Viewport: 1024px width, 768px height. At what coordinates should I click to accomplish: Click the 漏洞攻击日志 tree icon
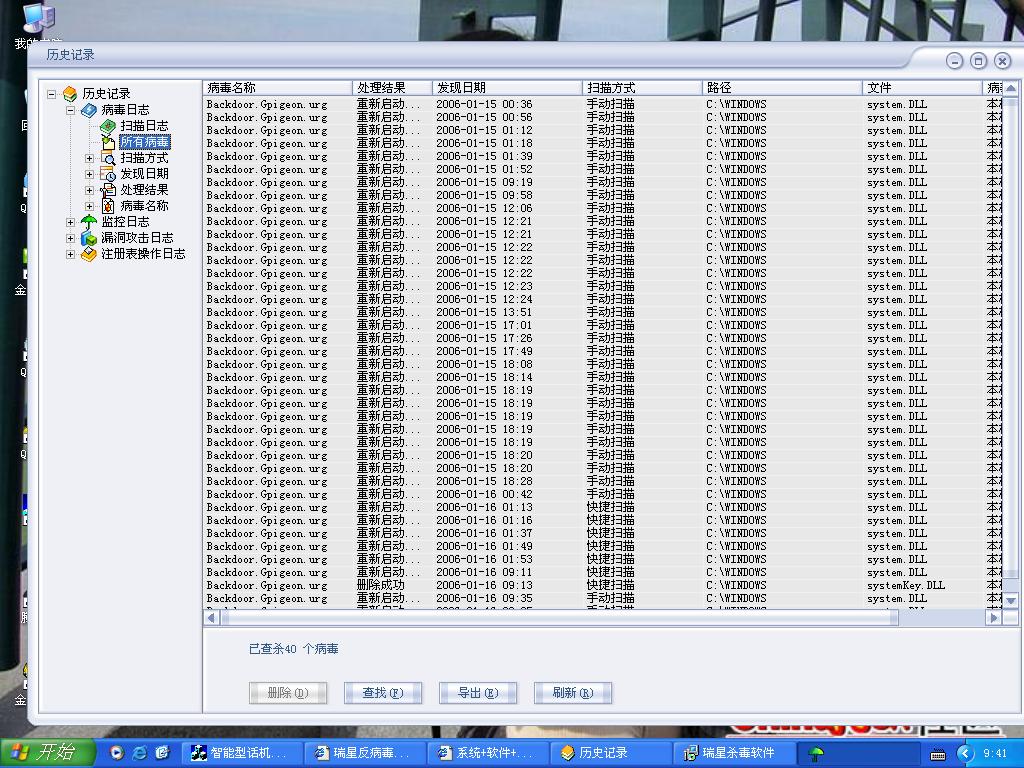pyautogui.click(x=89, y=238)
